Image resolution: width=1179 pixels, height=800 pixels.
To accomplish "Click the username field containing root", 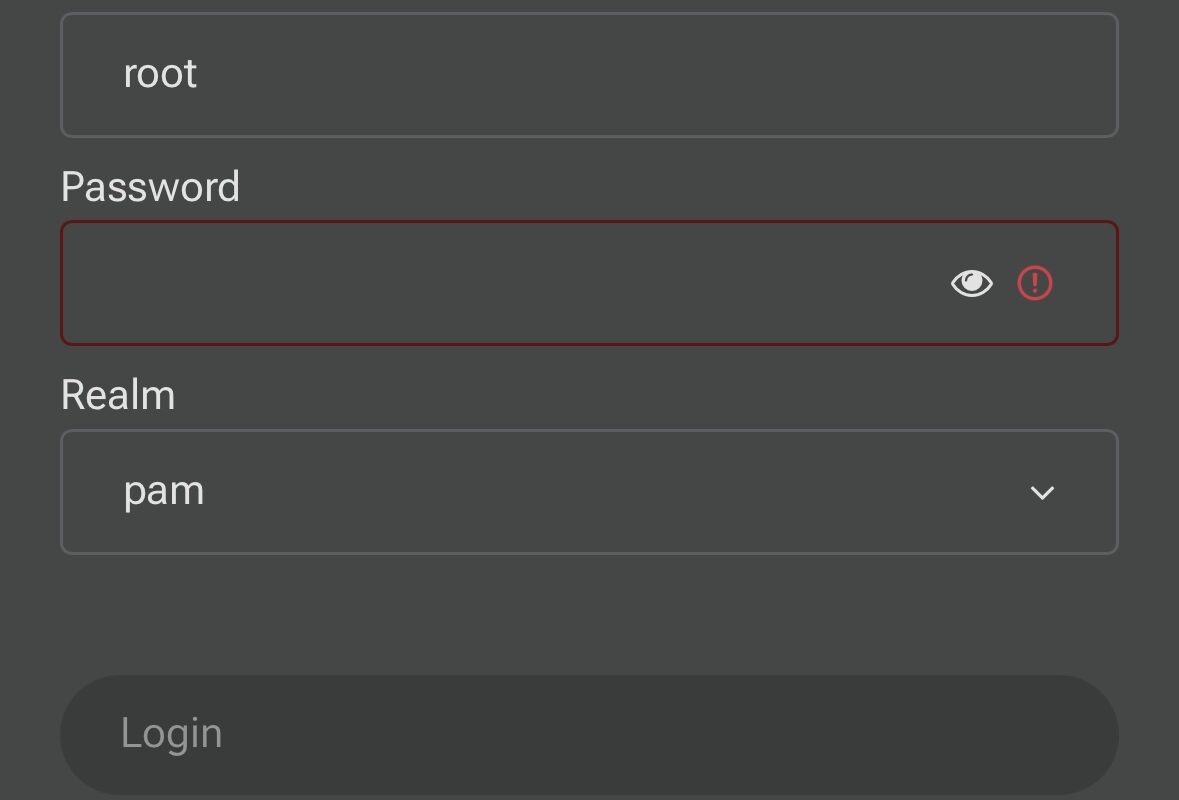I will coord(588,75).
